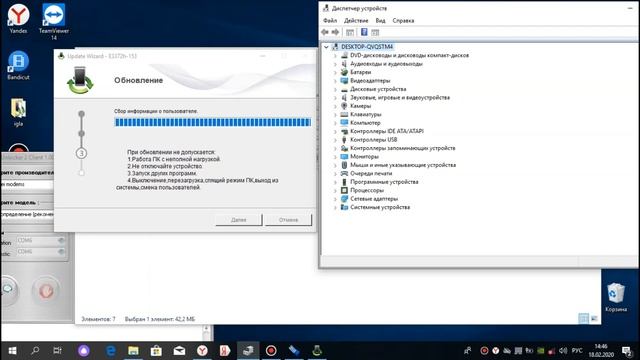The image size is (640, 360).
Task: Expand Батареи node
Action: click(x=335, y=72)
